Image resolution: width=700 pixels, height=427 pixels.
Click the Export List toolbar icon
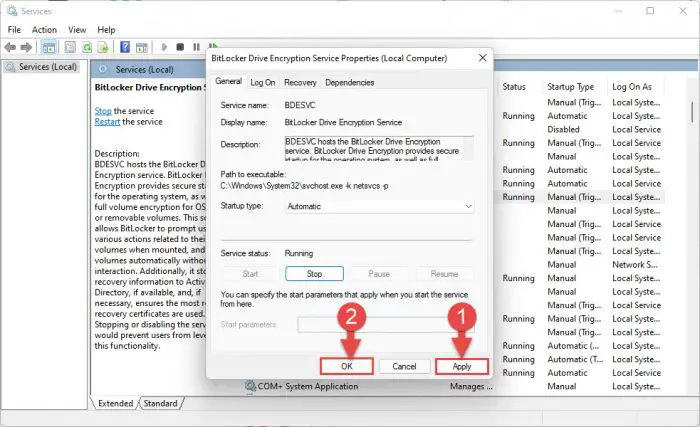pos(104,47)
